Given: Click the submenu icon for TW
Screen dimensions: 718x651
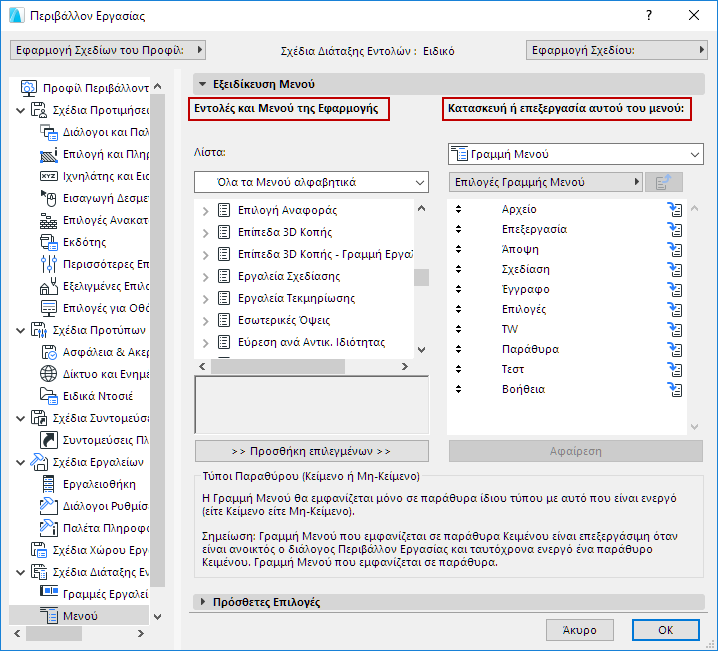Looking at the screenshot, I should coord(674,329).
